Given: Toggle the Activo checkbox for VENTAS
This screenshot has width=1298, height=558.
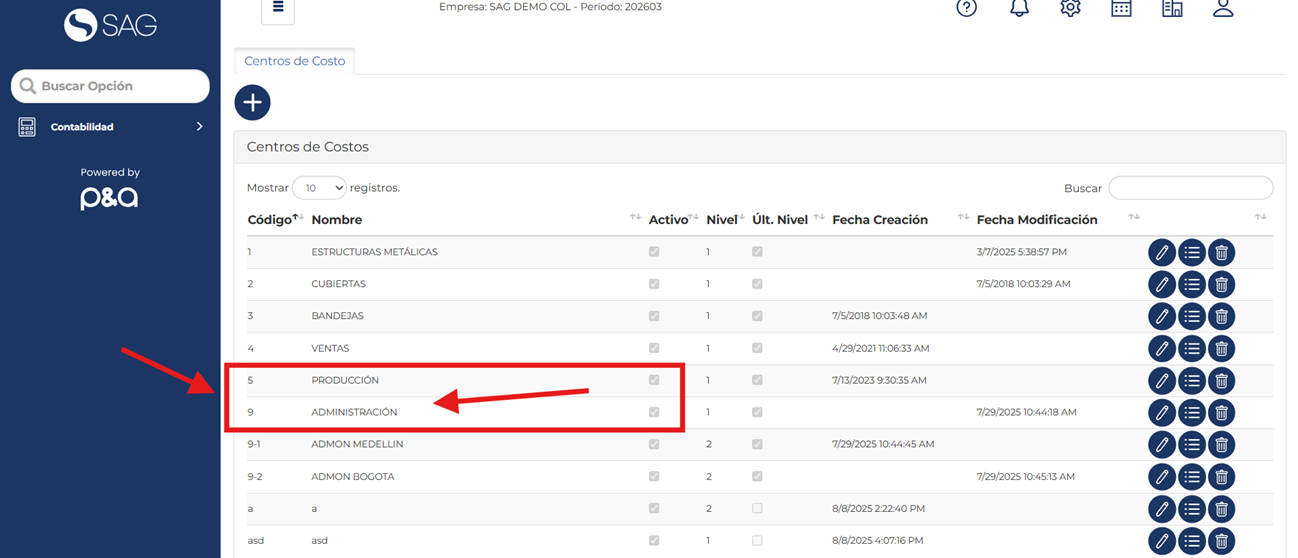Looking at the screenshot, I should click(x=654, y=348).
